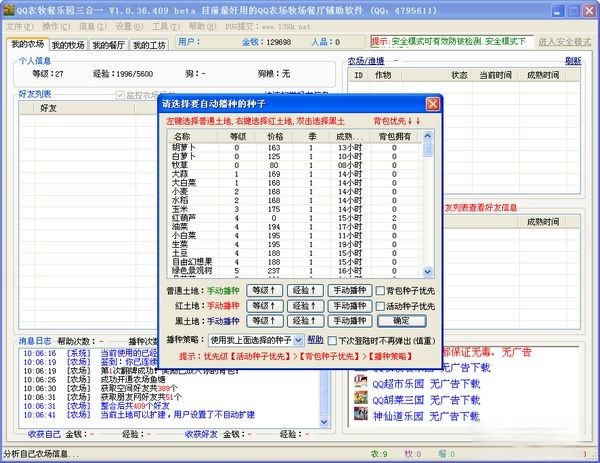Check 下次登陆时不再弹出 option
This screenshot has width=600, height=463.
[x=332, y=340]
